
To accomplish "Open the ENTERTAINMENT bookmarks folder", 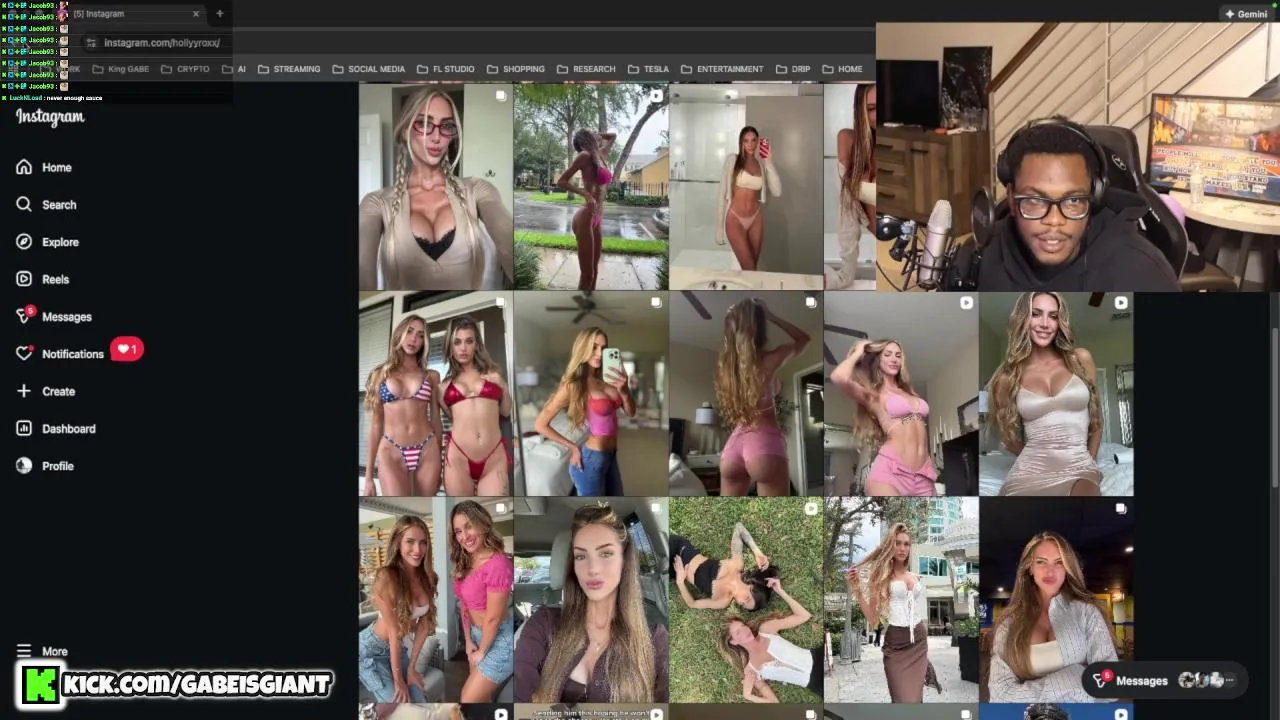I will pos(721,69).
